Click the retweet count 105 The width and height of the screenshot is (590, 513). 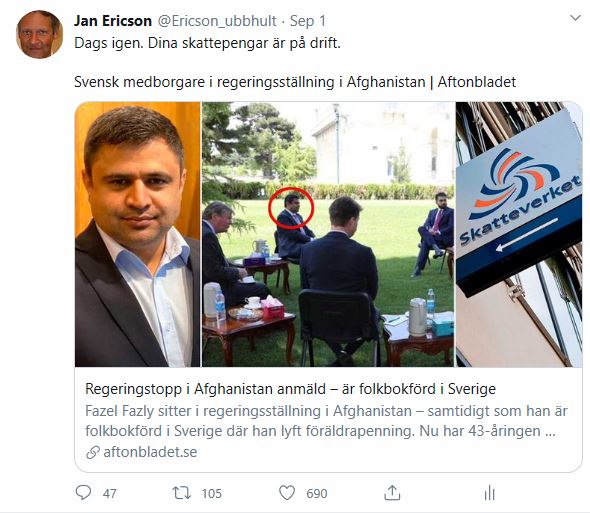[211, 493]
